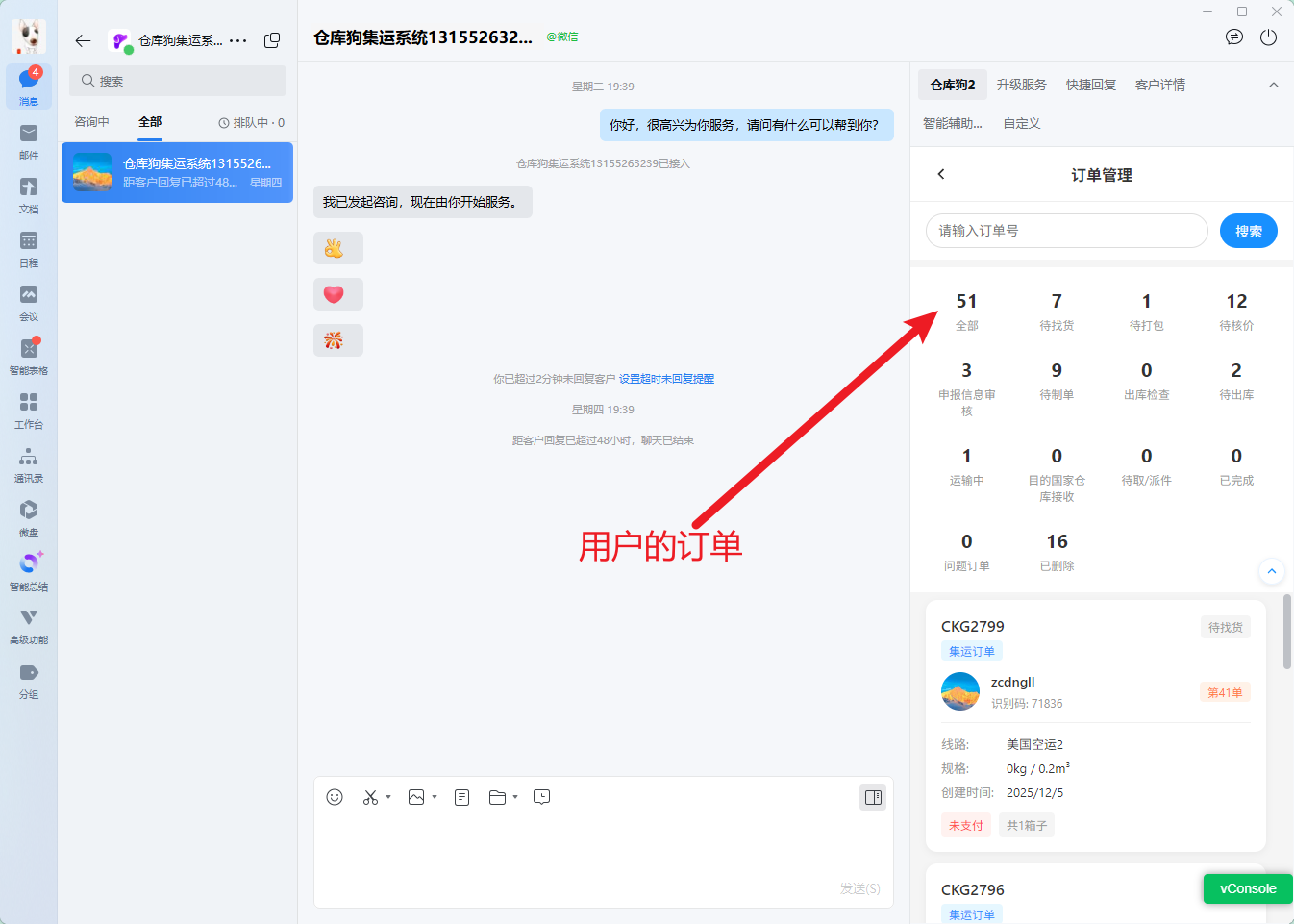Switch to the 仓库狗2 tab

click(x=953, y=85)
